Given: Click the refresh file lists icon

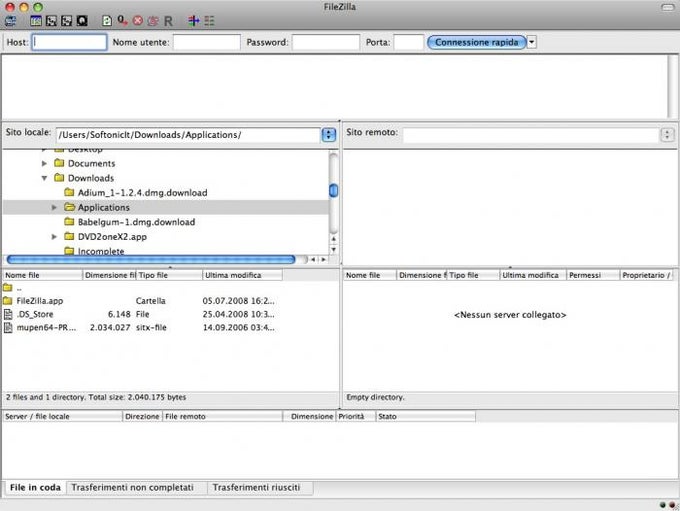Looking at the screenshot, I should coord(107,21).
